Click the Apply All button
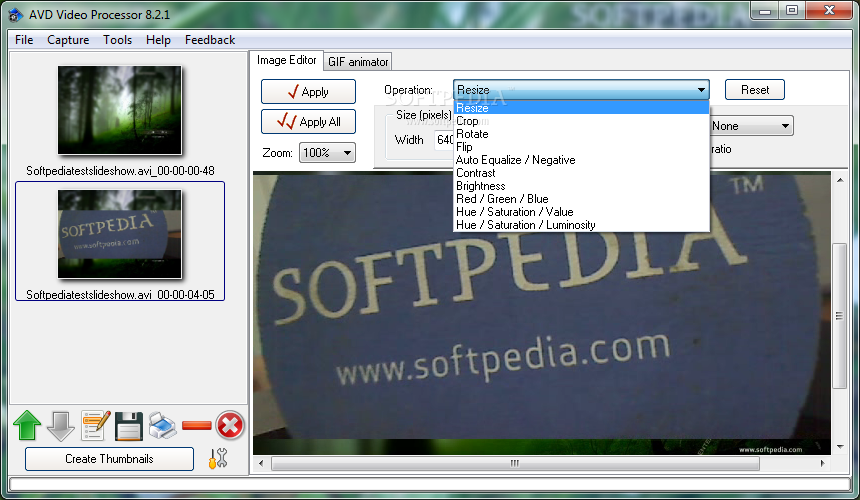The width and height of the screenshot is (860, 500). (308, 122)
